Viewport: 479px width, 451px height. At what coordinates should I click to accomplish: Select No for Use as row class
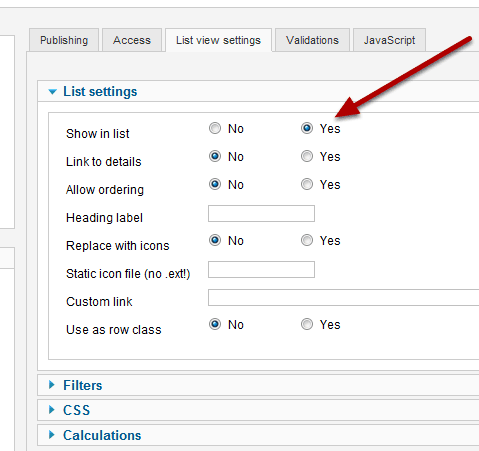215,324
